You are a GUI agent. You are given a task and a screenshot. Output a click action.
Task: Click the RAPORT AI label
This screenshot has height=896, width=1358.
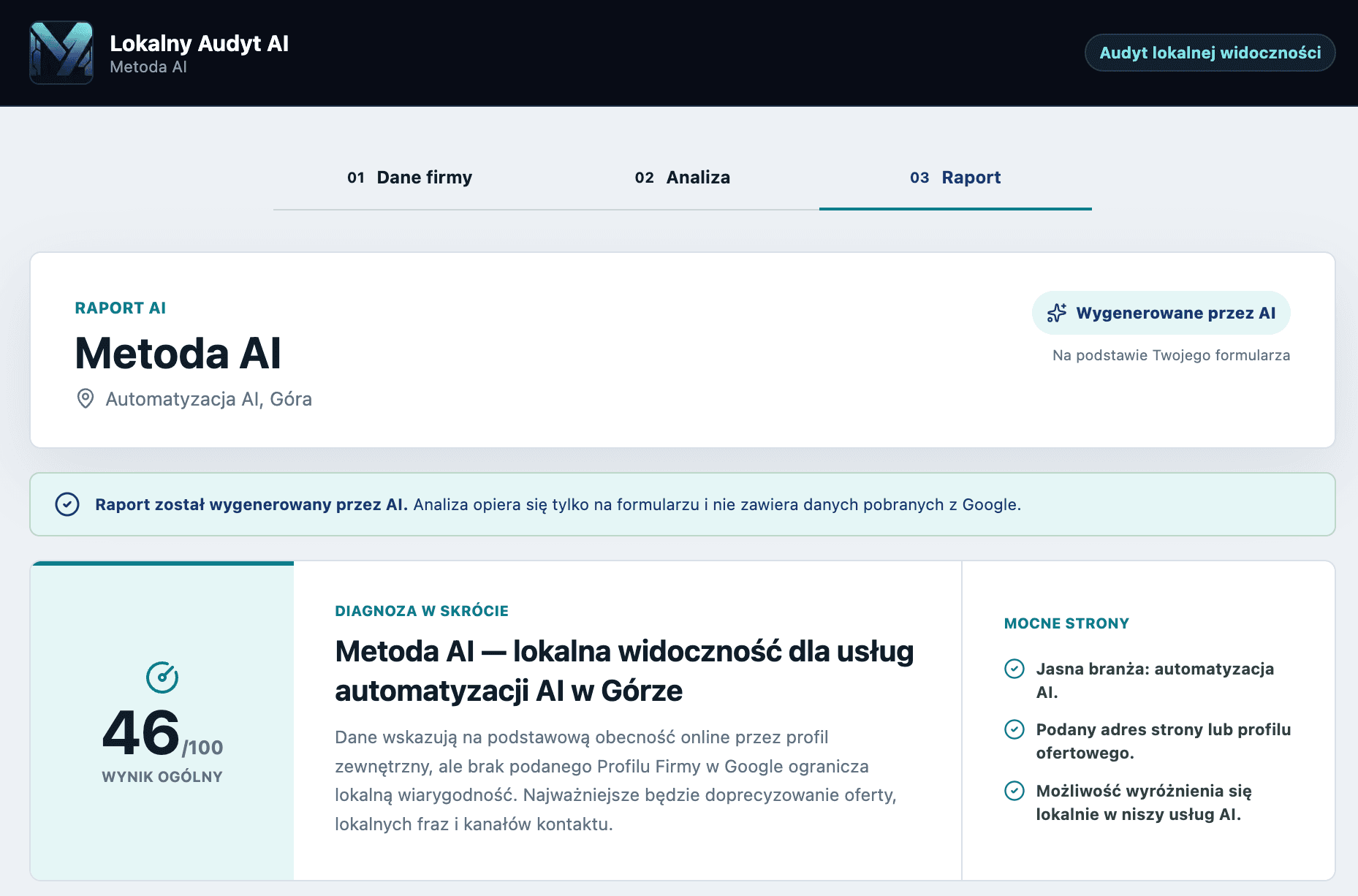(x=121, y=308)
